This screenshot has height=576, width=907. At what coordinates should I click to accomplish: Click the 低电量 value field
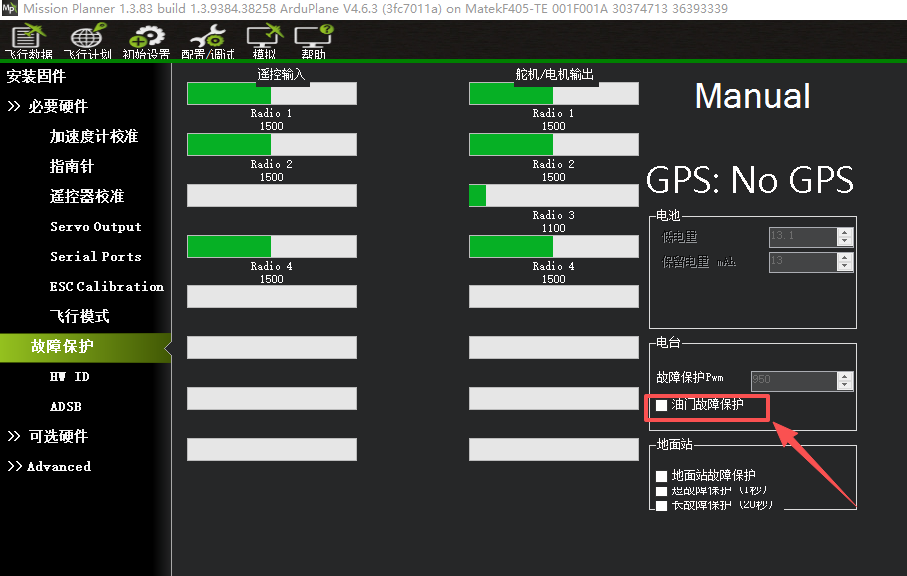(803, 237)
